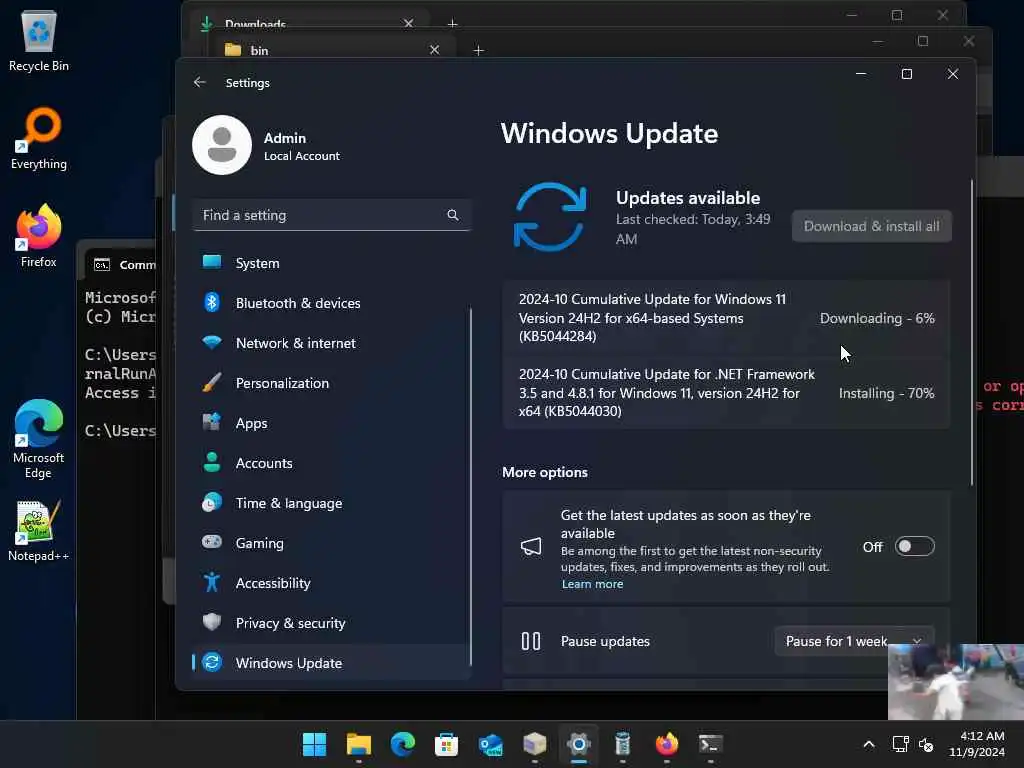Screen dimensions: 1024x768
Task: Open Outlook from the taskbar
Action: 490,744
